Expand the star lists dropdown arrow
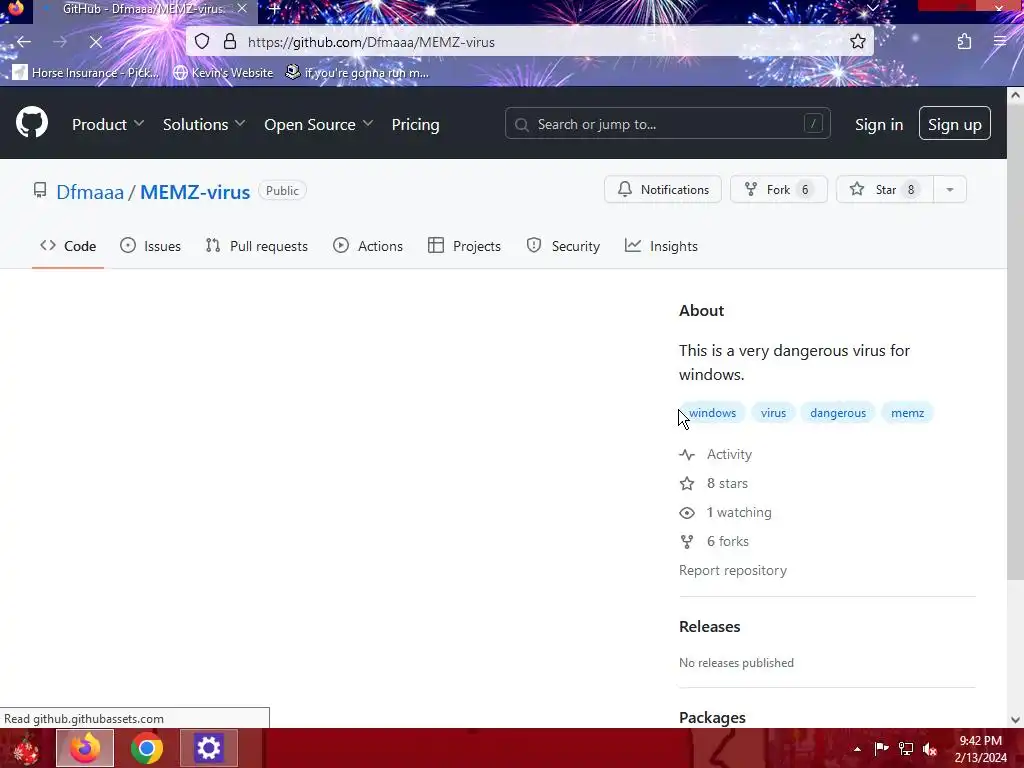 (950, 189)
